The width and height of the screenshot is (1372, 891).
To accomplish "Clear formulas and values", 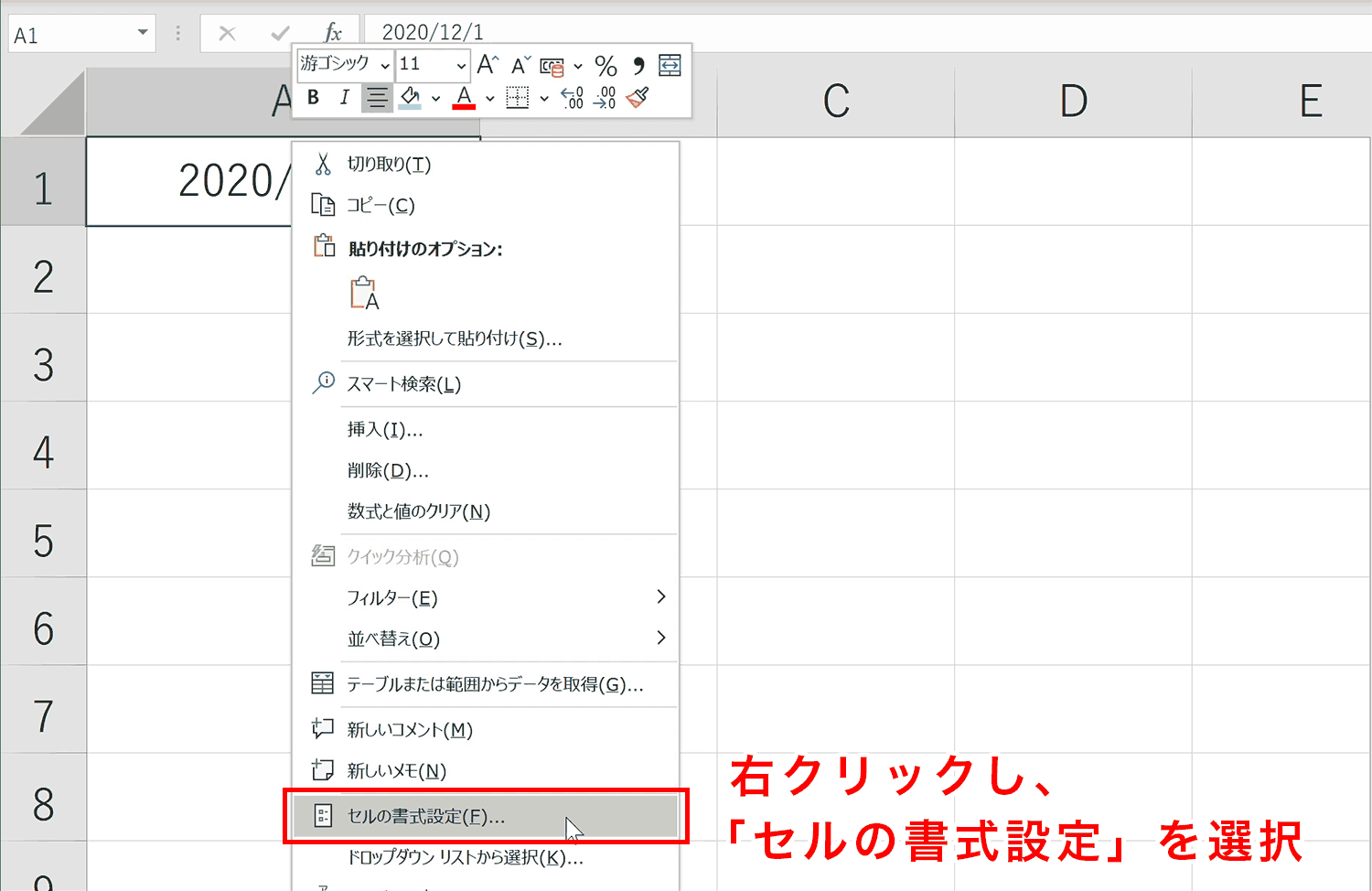I will pyautogui.click(x=486, y=511).
